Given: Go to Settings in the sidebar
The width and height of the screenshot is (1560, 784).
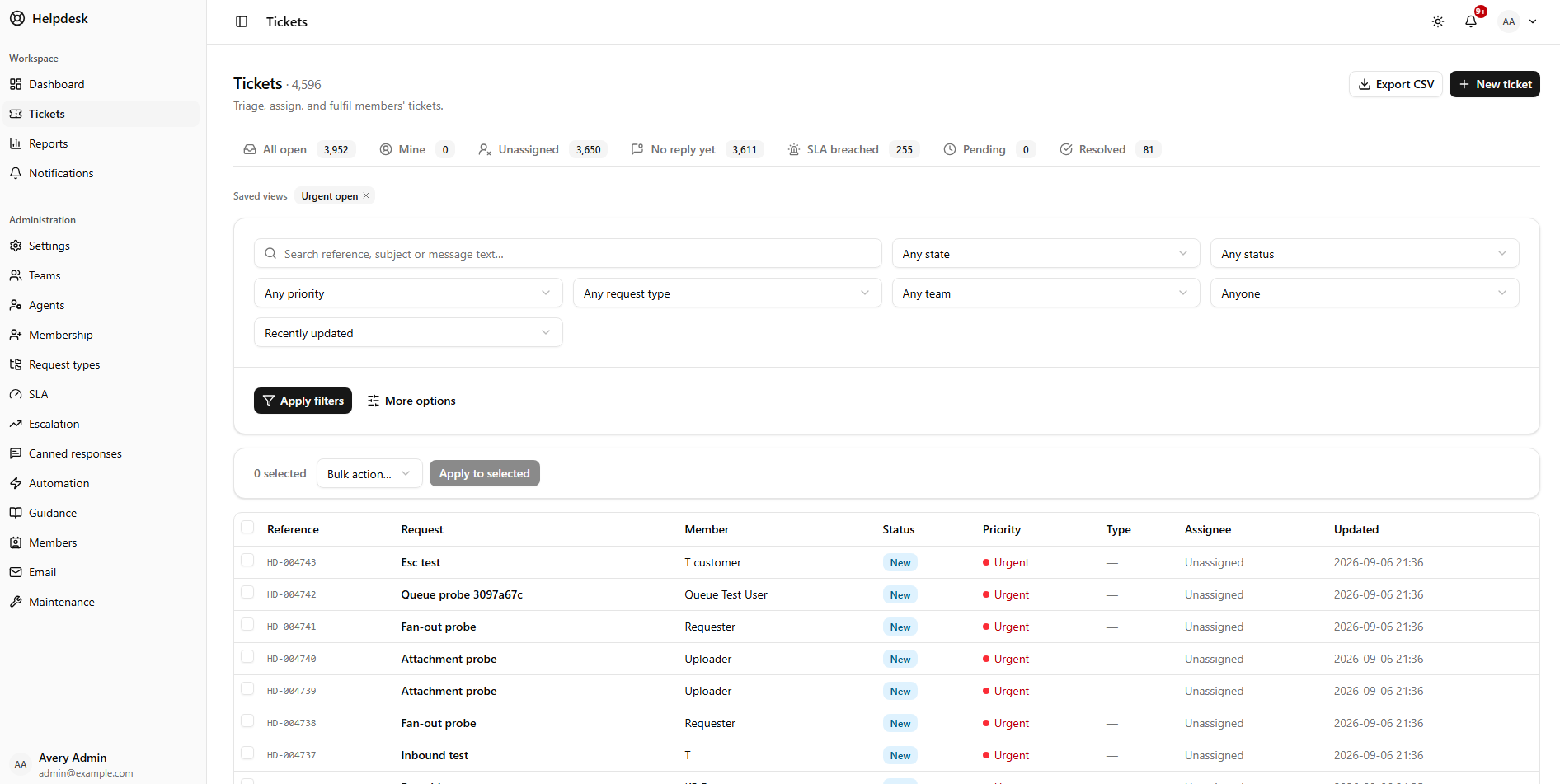Looking at the screenshot, I should [x=100, y=246].
